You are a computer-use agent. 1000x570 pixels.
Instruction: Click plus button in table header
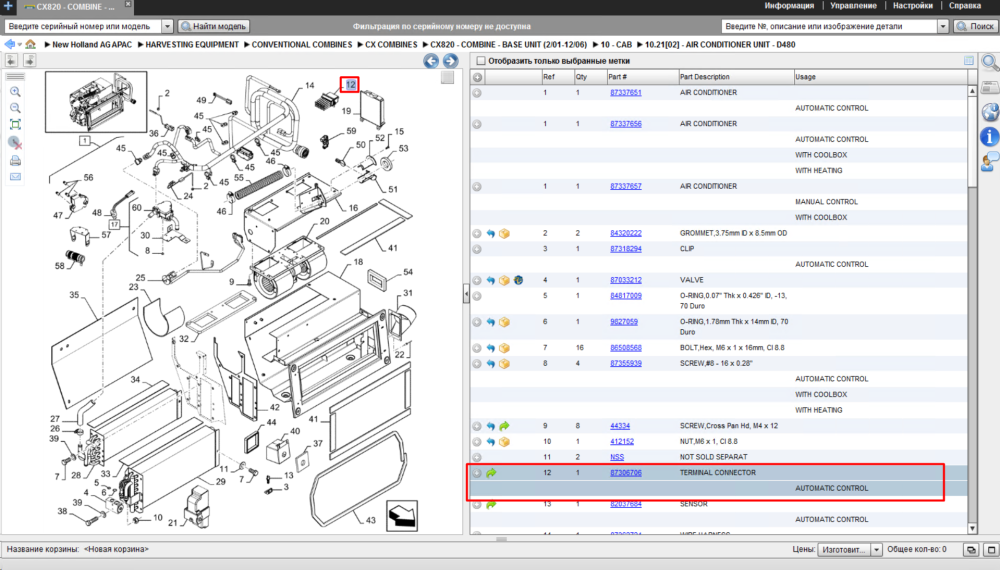(x=477, y=77)
